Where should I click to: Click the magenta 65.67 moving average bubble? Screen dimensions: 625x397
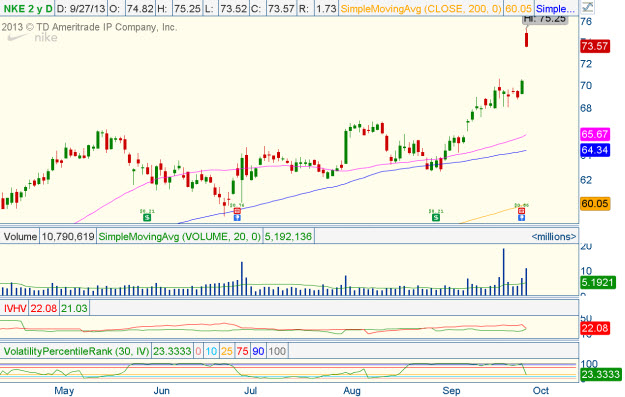click(x=595, y=134)
